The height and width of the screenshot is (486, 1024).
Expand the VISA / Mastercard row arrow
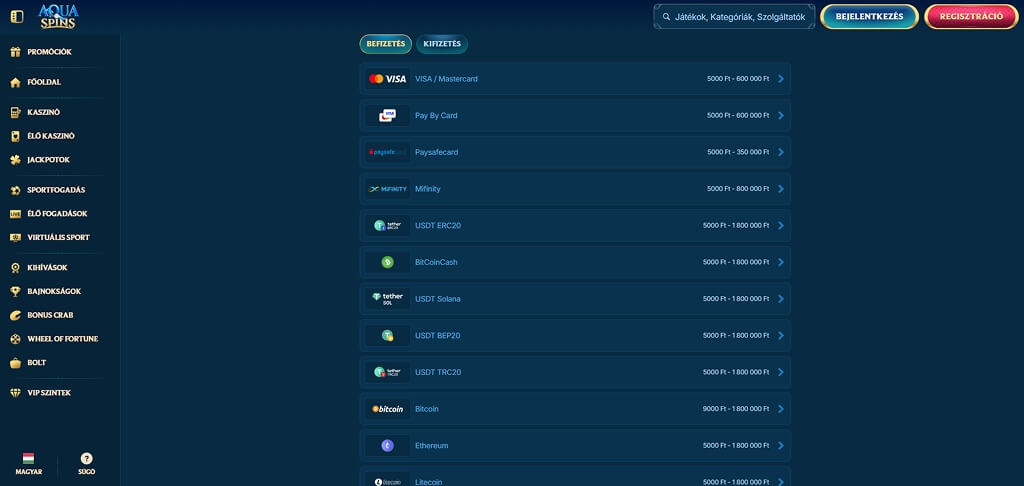pyautogui.click(x=780, y=79)
